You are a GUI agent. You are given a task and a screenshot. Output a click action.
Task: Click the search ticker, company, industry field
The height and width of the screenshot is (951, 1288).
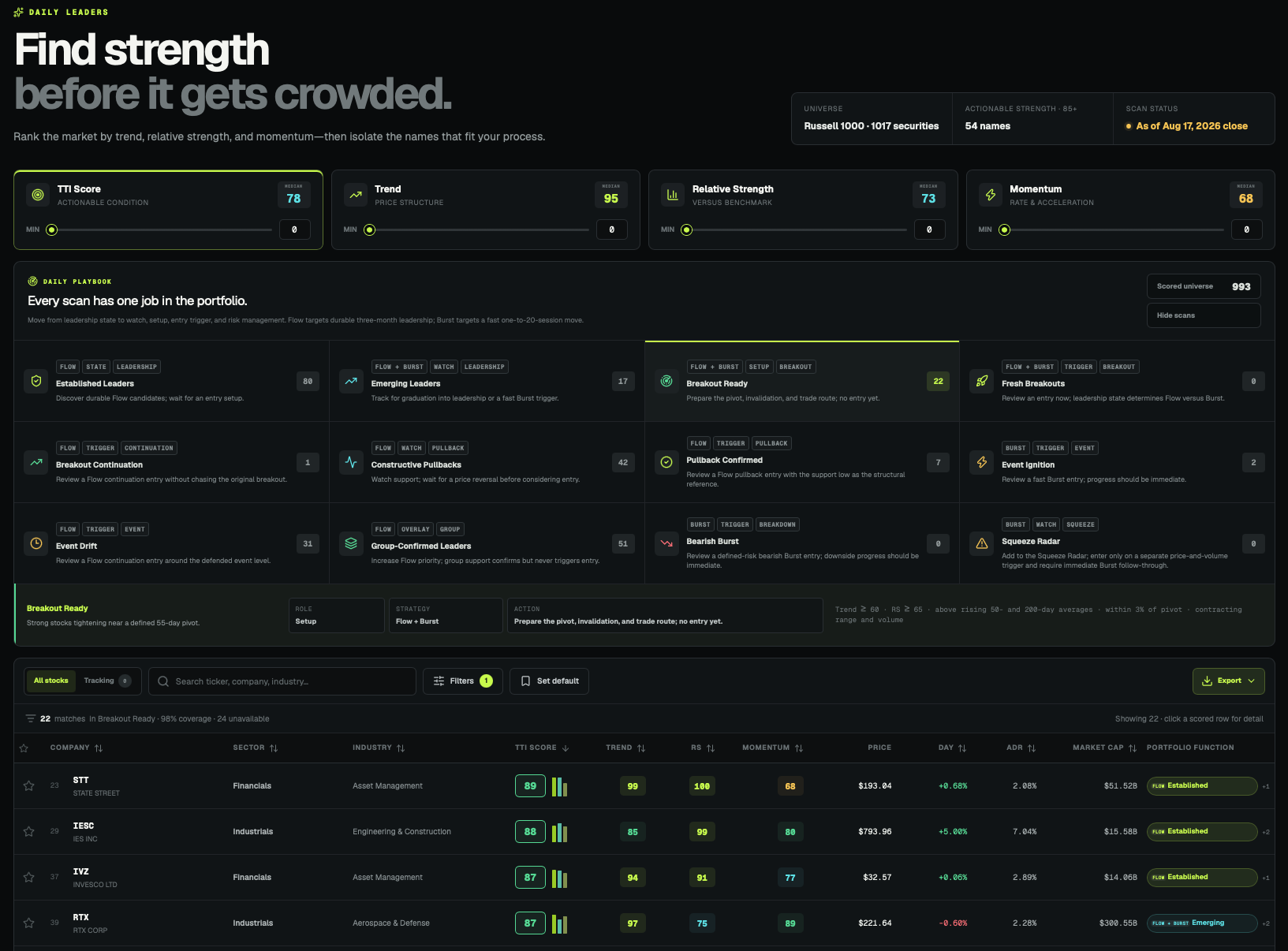[282, 681]
